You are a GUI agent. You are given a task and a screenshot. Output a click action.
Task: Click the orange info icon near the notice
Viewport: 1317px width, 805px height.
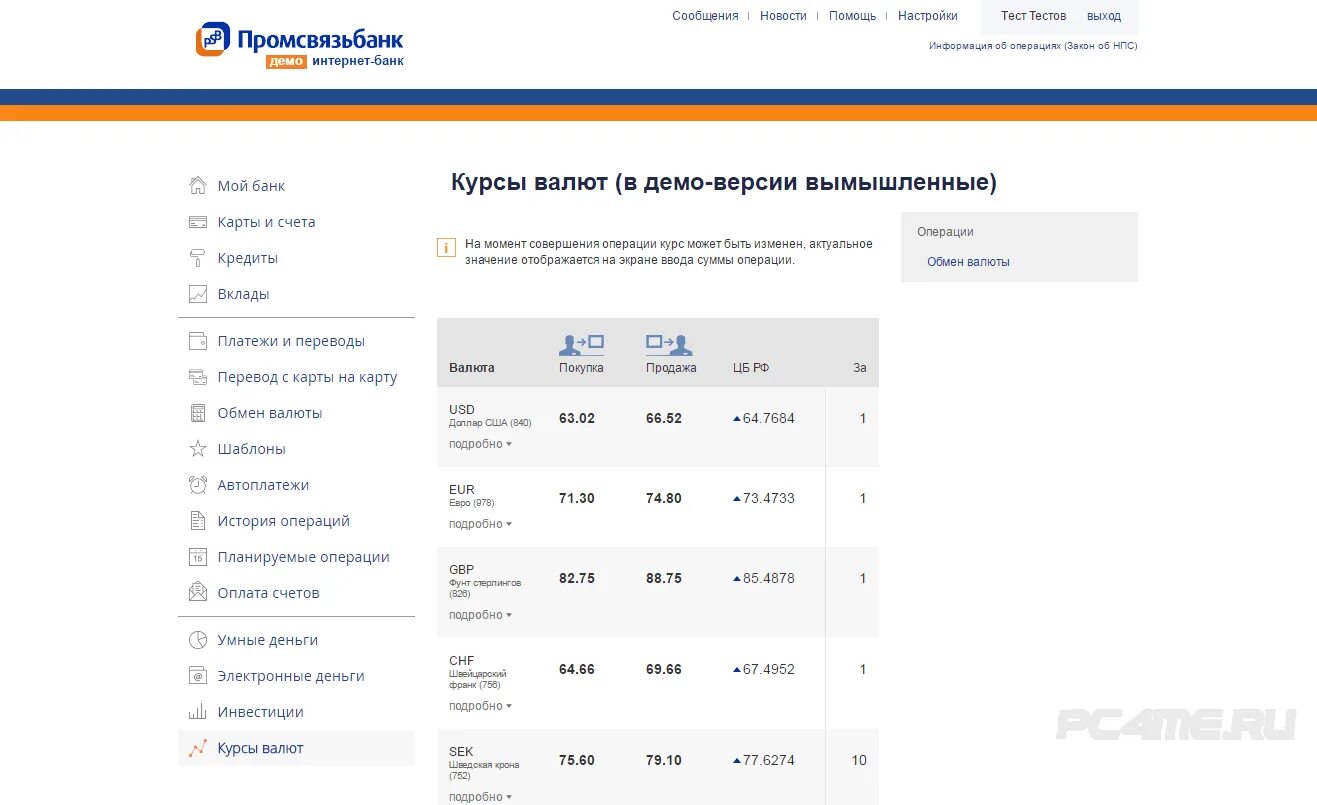click(x=446, y=247)
